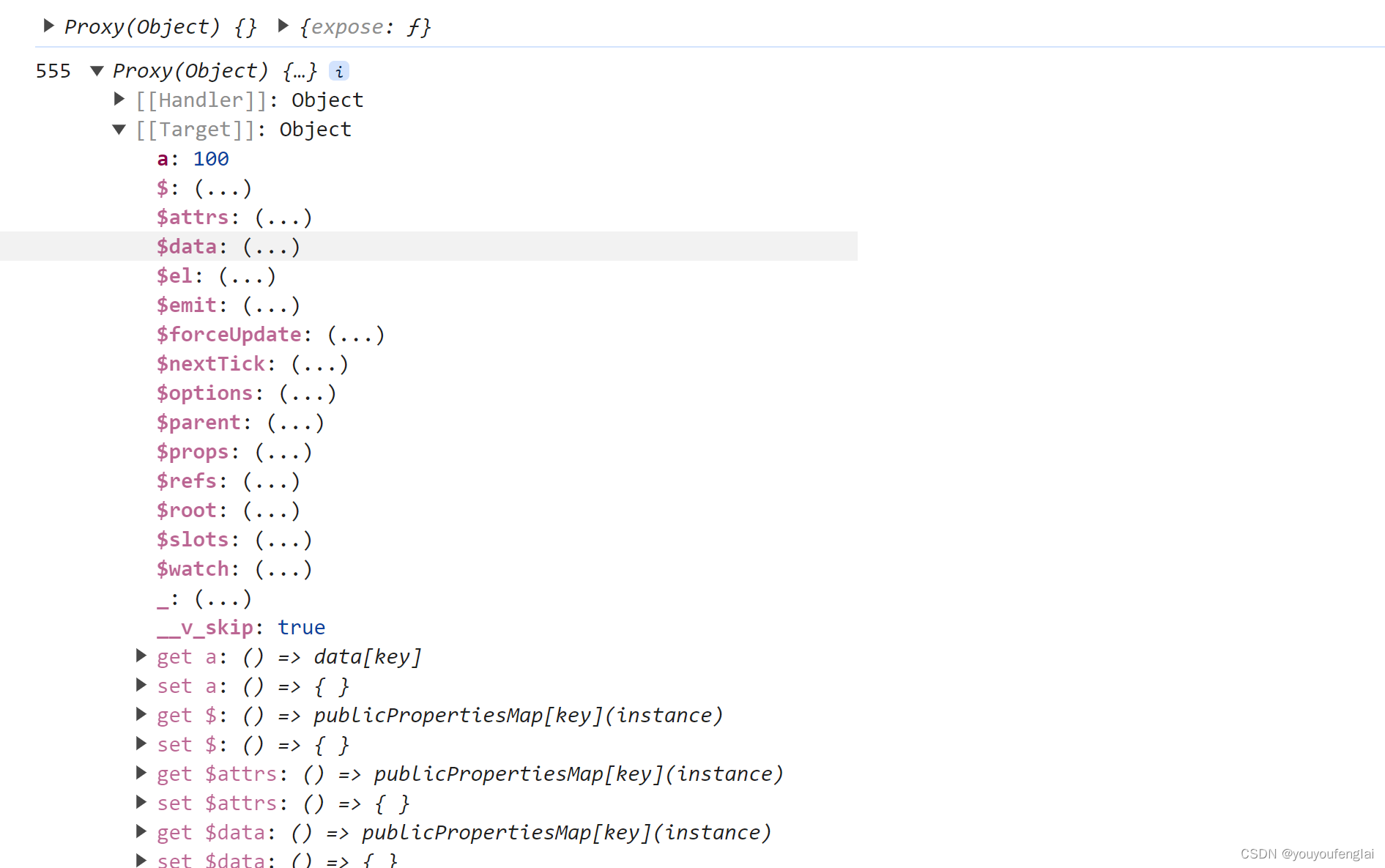Image resolution: width=1385 pixels, height=868 pixels.
Task: Expand the get $attrs getter
Action: [141, 774]
